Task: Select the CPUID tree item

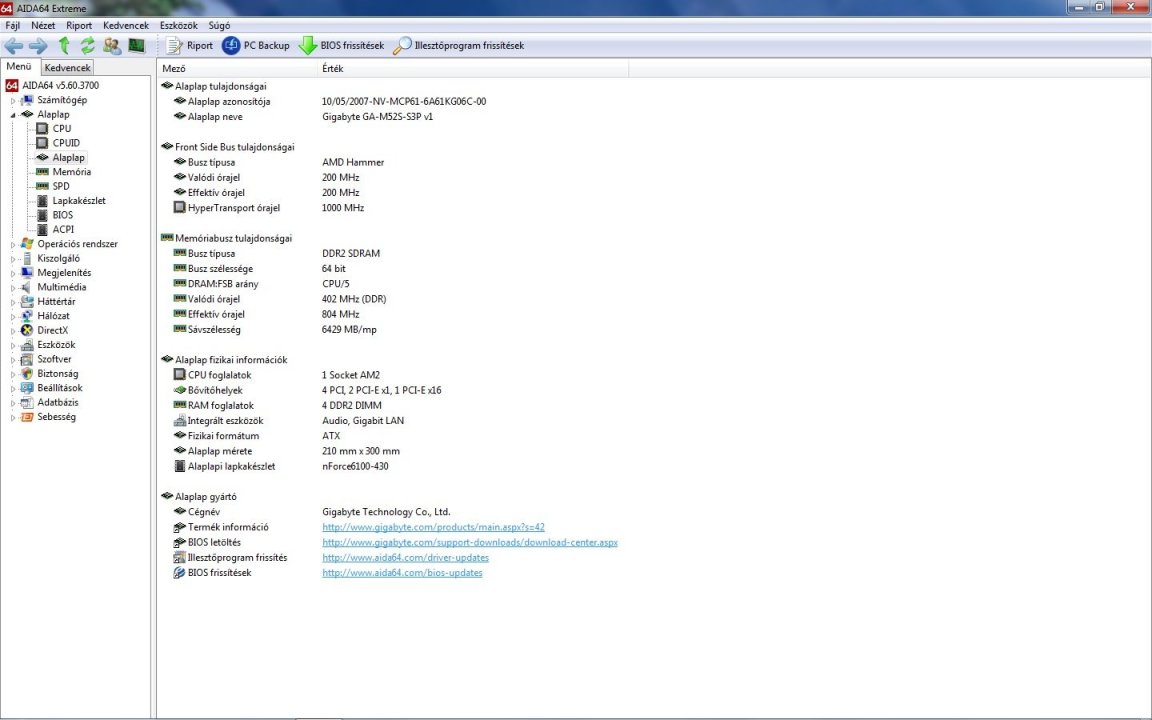Action: coord(66,143)
